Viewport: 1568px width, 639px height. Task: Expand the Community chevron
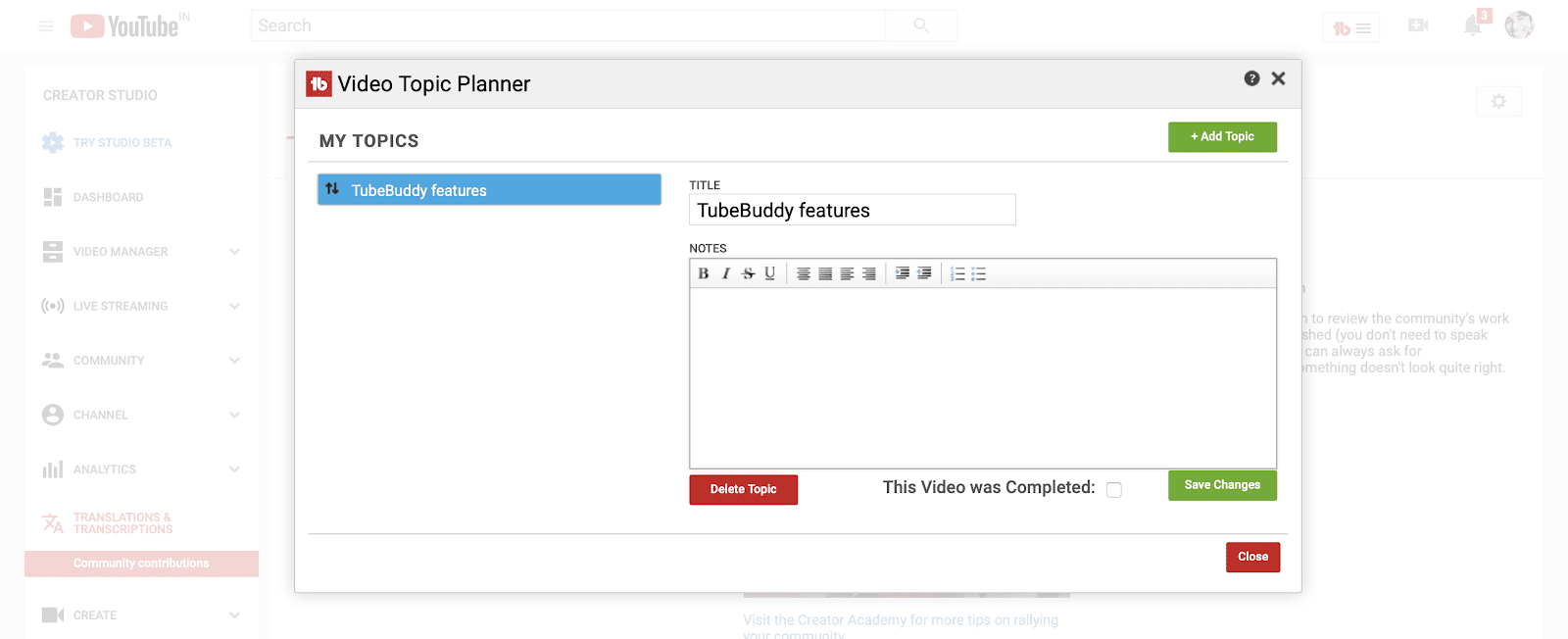pos(234,361)
